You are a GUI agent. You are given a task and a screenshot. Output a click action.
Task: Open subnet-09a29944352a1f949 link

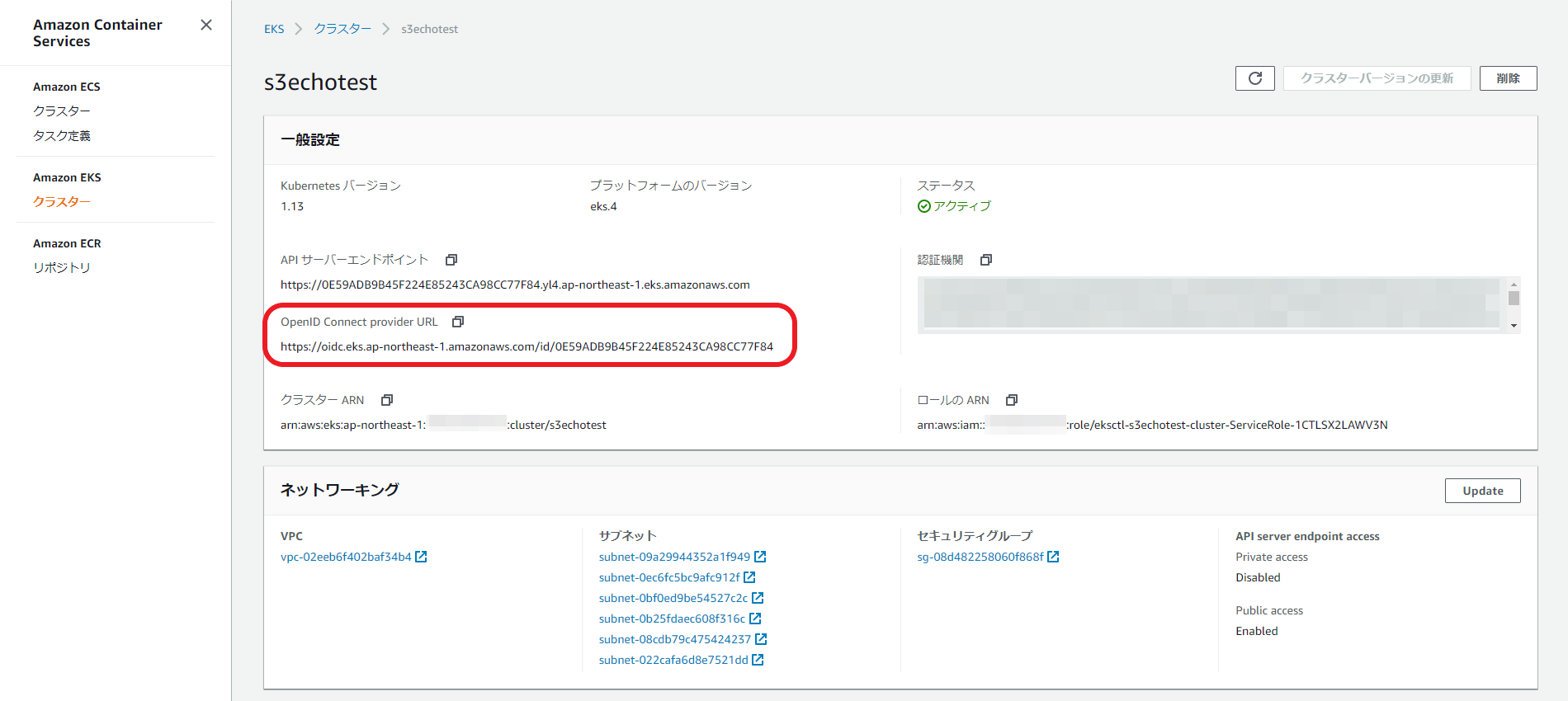click(x=674, y=557)
